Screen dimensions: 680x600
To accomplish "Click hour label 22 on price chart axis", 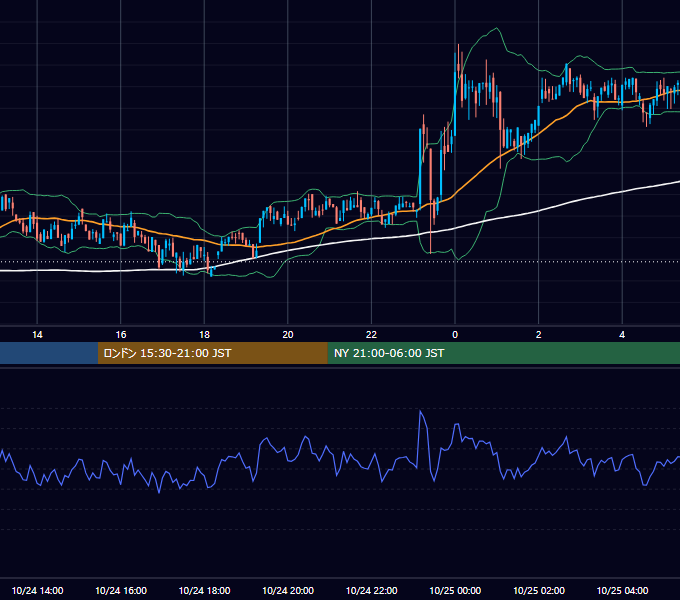I will (x=372, y=335).
